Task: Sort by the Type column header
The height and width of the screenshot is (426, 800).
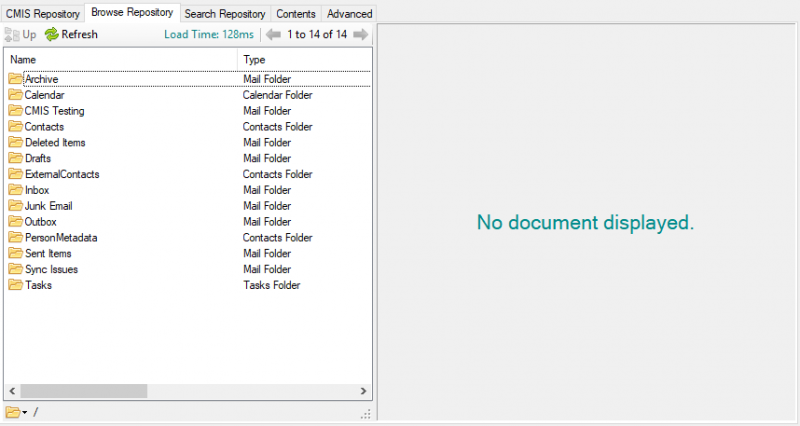Action: coord(305,60)
